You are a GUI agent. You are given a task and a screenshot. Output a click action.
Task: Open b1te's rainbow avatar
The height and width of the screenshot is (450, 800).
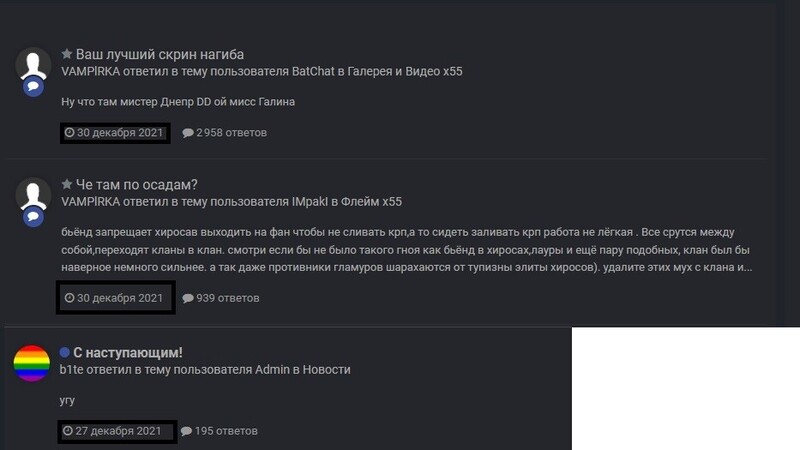point(32,363)
